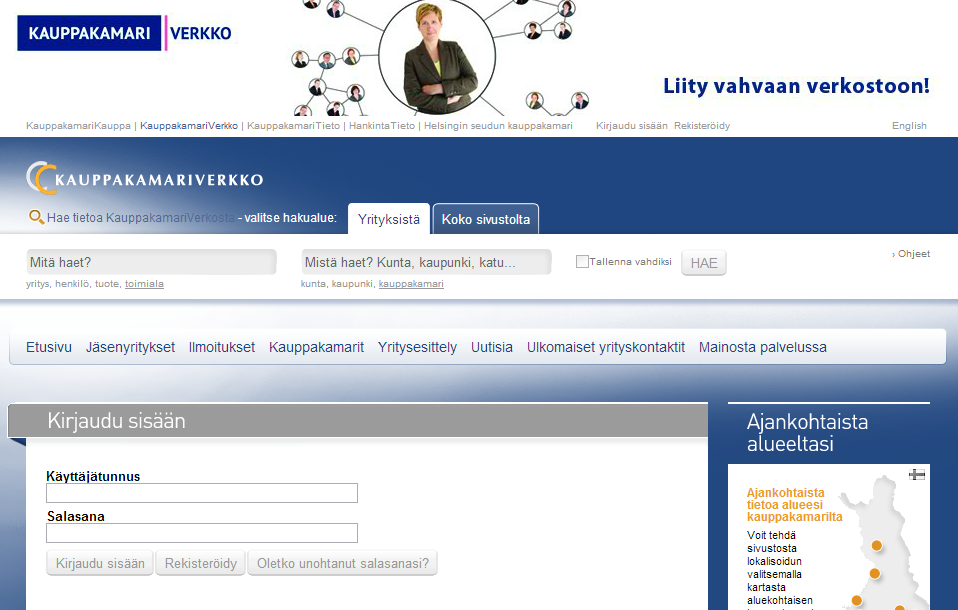Screen dimensions: 958x610
Task: Switch to the Yrityksistä search tab
Action: point(389,219)
